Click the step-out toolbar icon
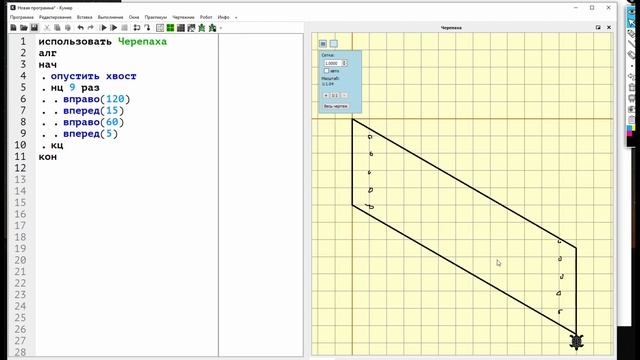The height and width of the screenshot is (360, 640). point(147,28)
